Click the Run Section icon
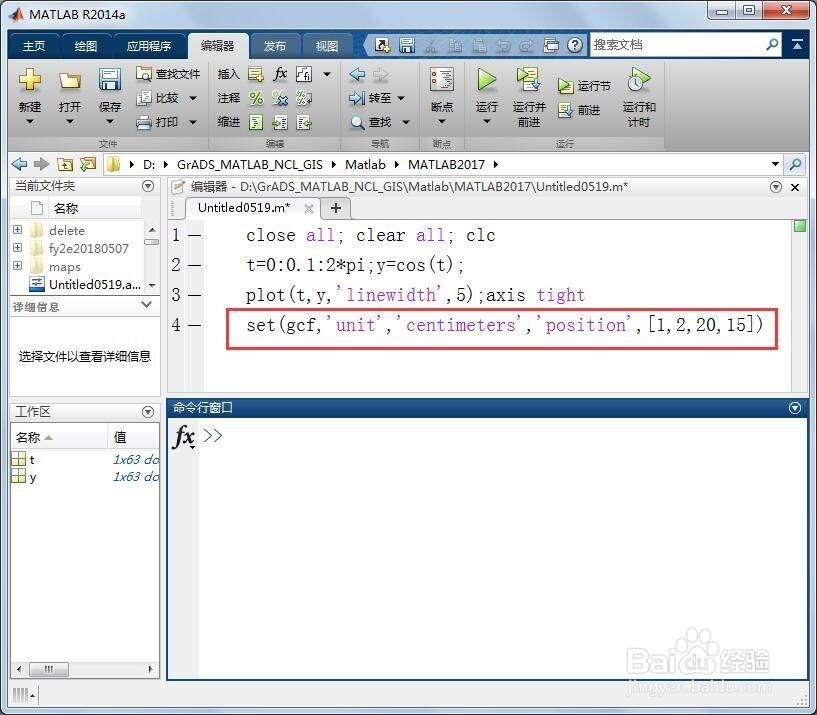The image size is (817, 715). 565,86
